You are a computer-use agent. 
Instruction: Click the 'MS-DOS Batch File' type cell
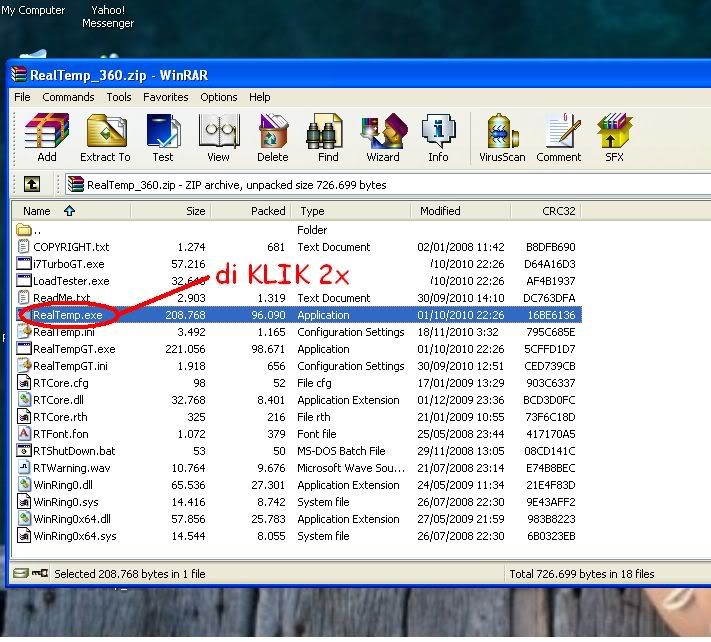point(341,451)
